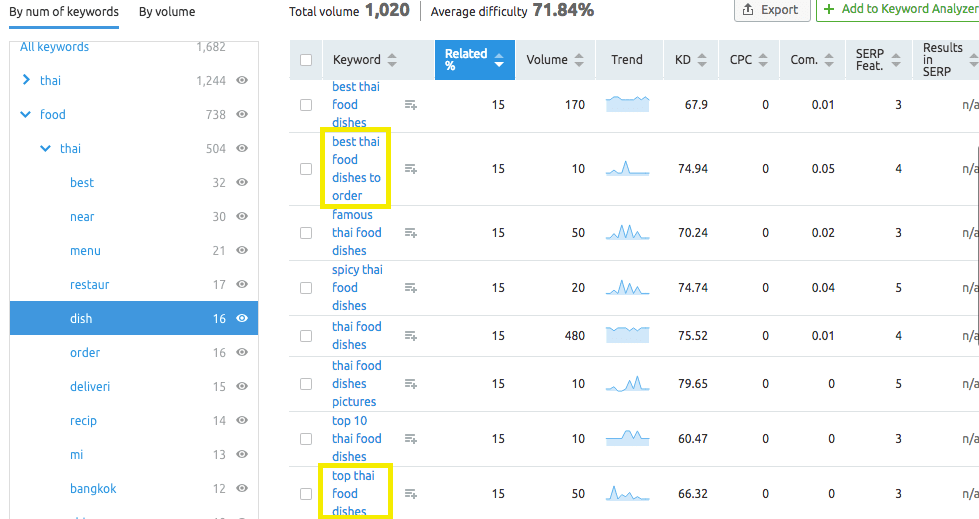Click the Total volume 1,020 figure

pyautogui.click(x=387, y=10)
